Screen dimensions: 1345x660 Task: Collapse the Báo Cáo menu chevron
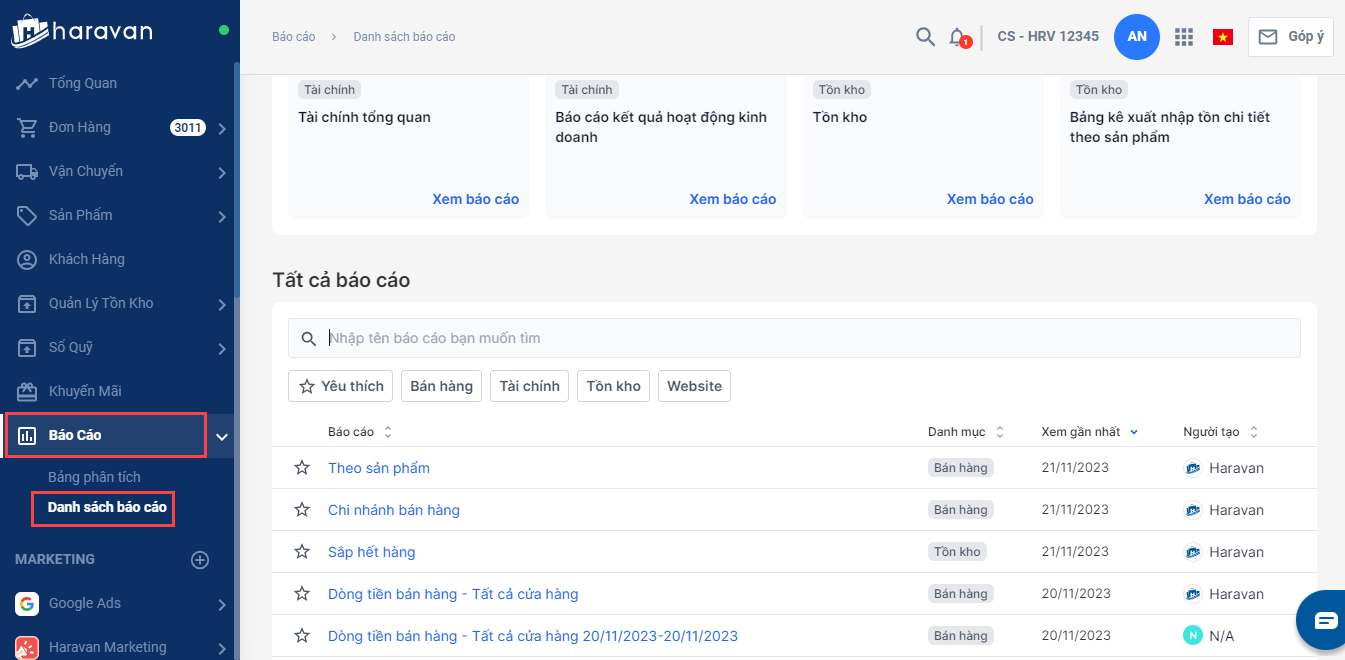[x=222, y=436]
